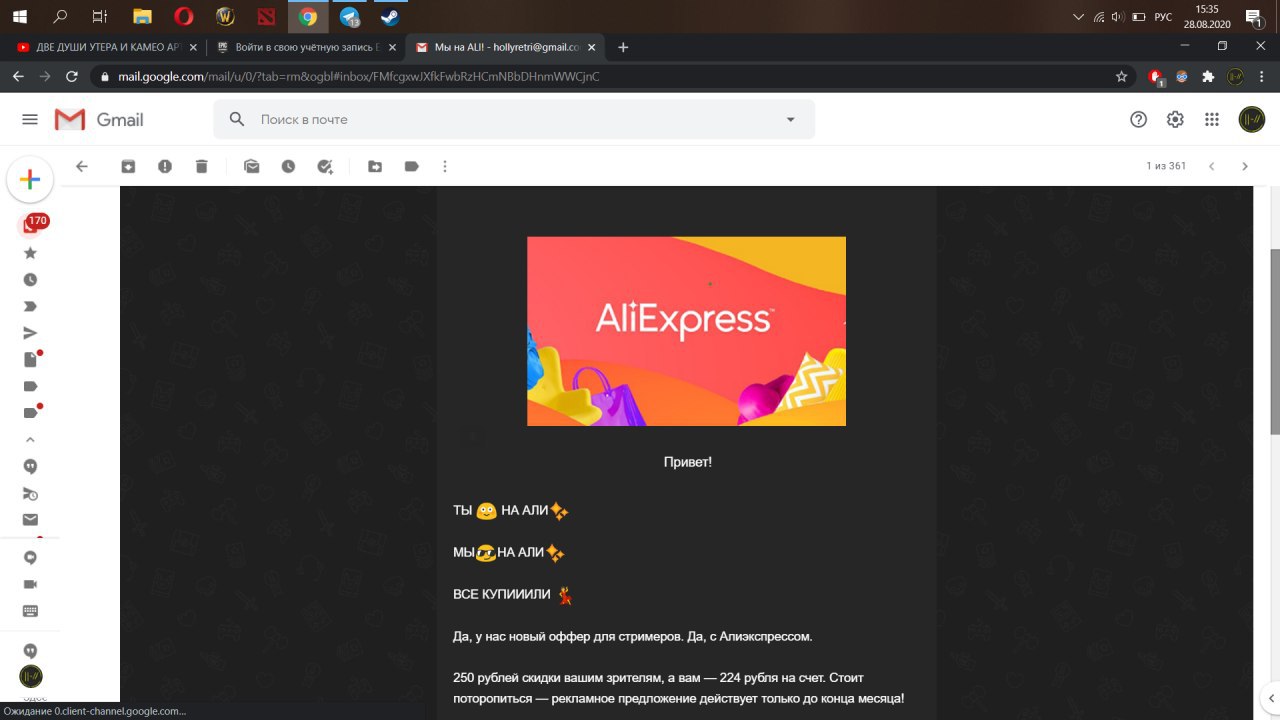Open the red ad blocker extension
The image size is (1280, 720).
coord(1156,77)
